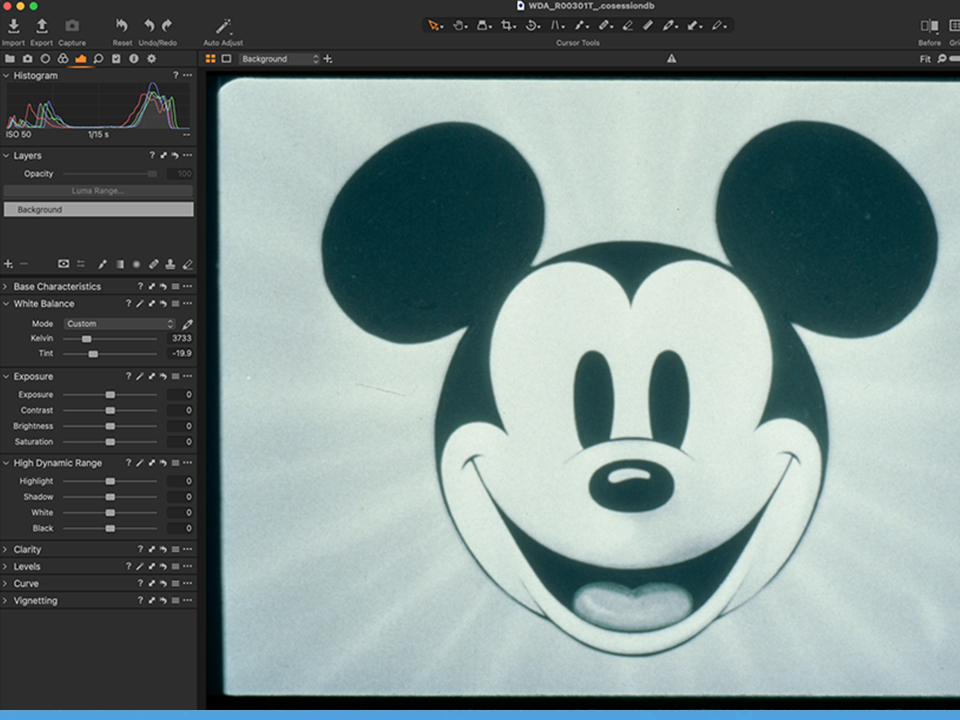The image size is (960, 720).
Task: Click the Capture camera icon
Action: coord(72,26)
